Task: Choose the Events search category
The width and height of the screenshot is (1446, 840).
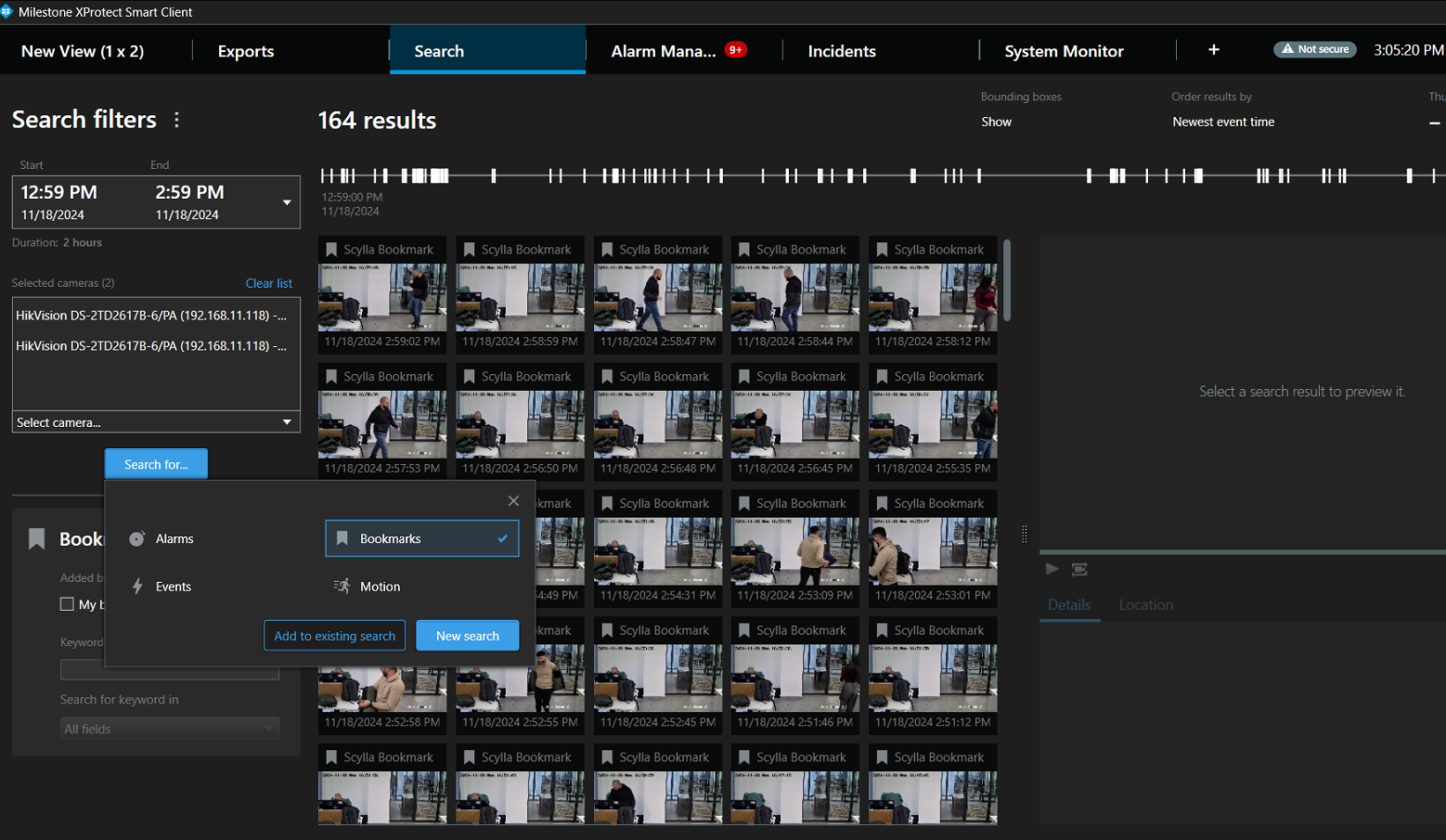Action: (173, 587)
